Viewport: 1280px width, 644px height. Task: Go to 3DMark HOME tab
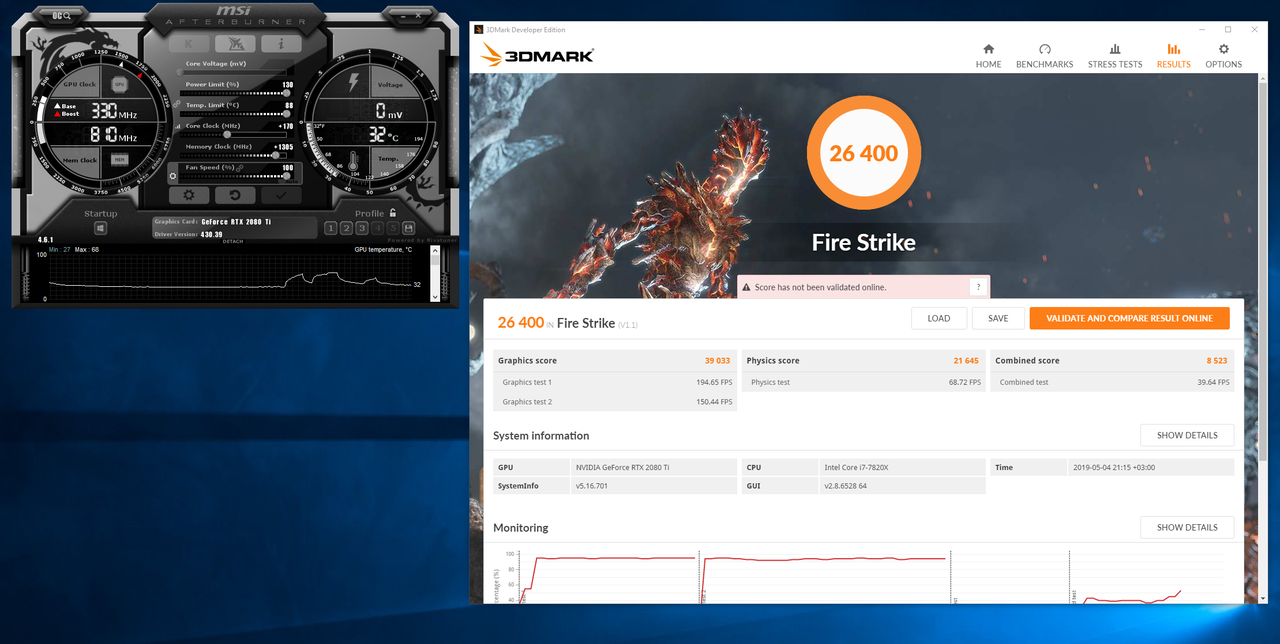tap(988, 56)
